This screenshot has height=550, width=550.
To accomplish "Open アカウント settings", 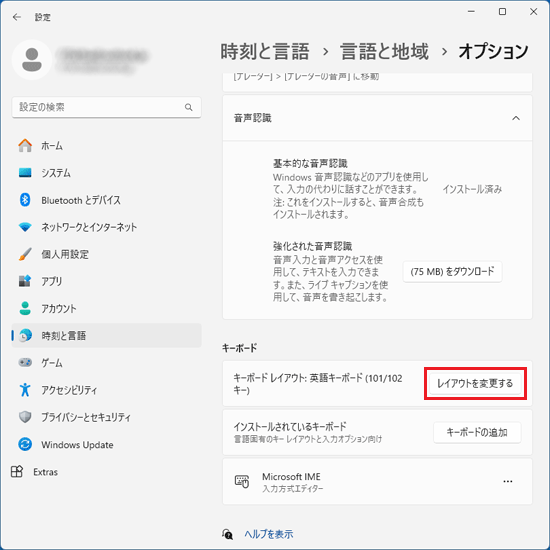I will point(106,308).
